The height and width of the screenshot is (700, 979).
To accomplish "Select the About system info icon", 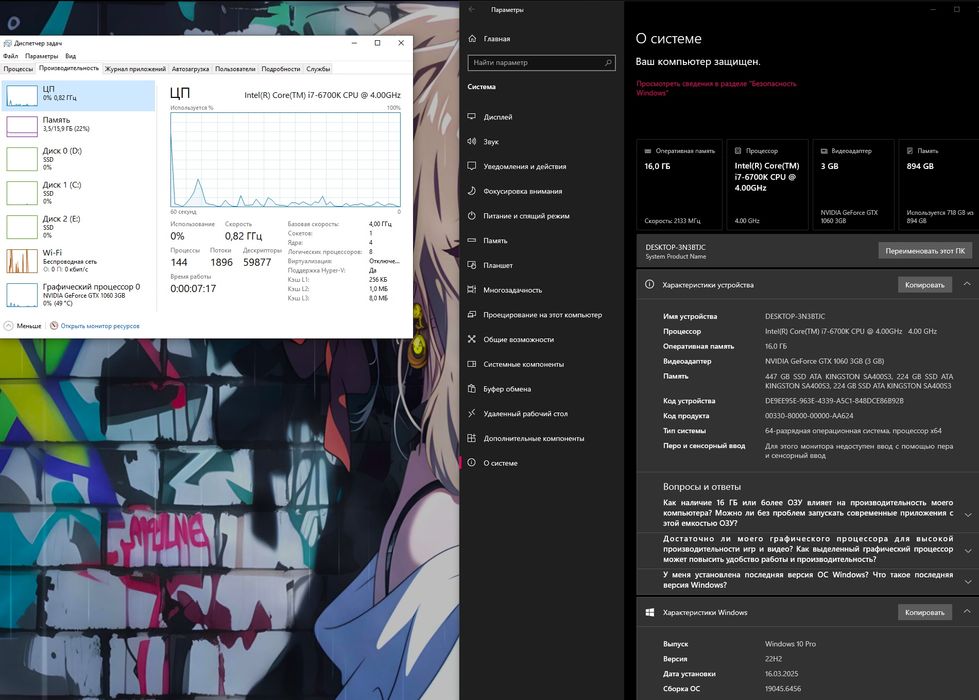I will [x=471, y=463].
